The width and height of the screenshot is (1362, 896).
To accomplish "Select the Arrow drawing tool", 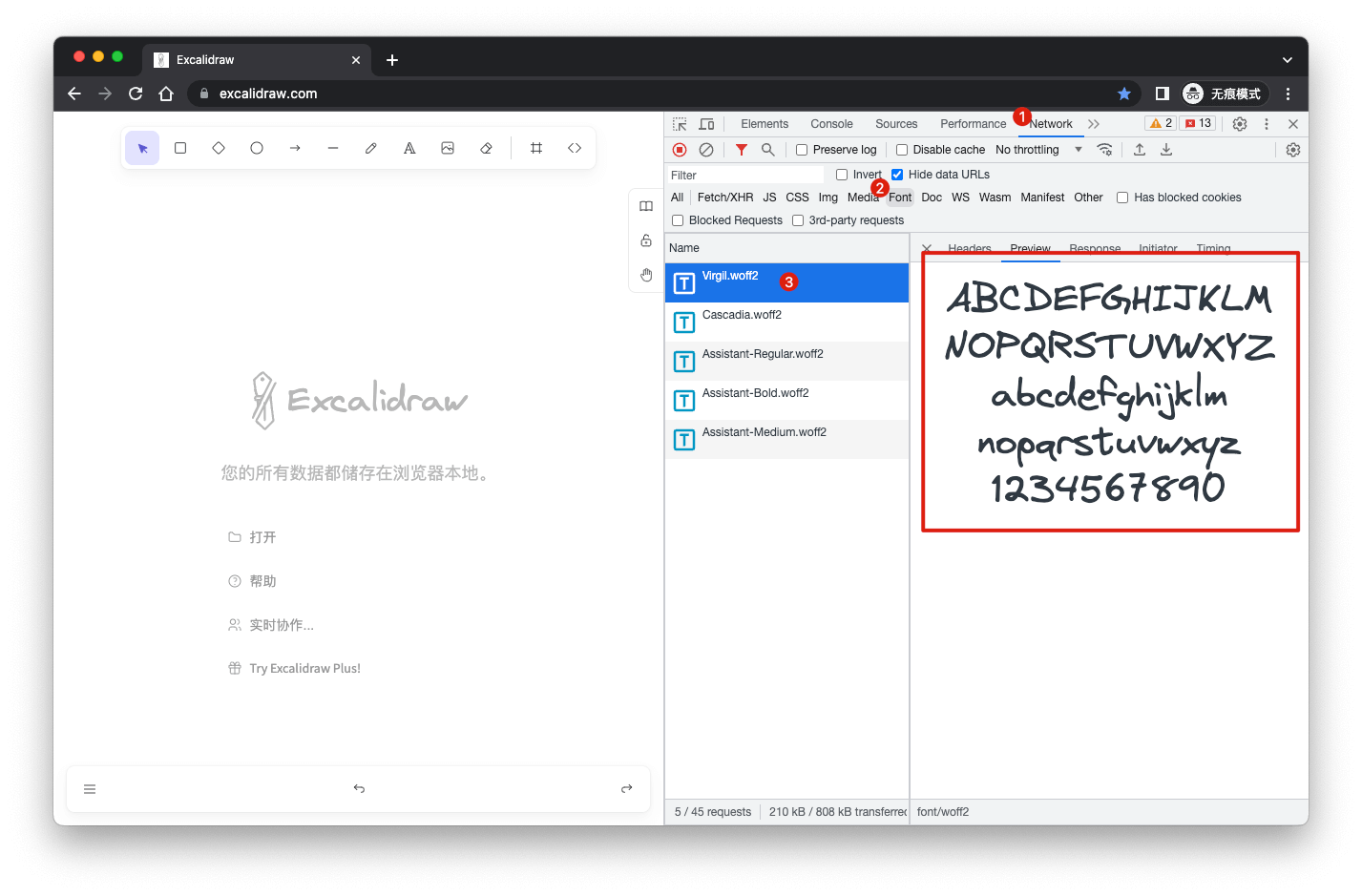I will click(295, 148).
